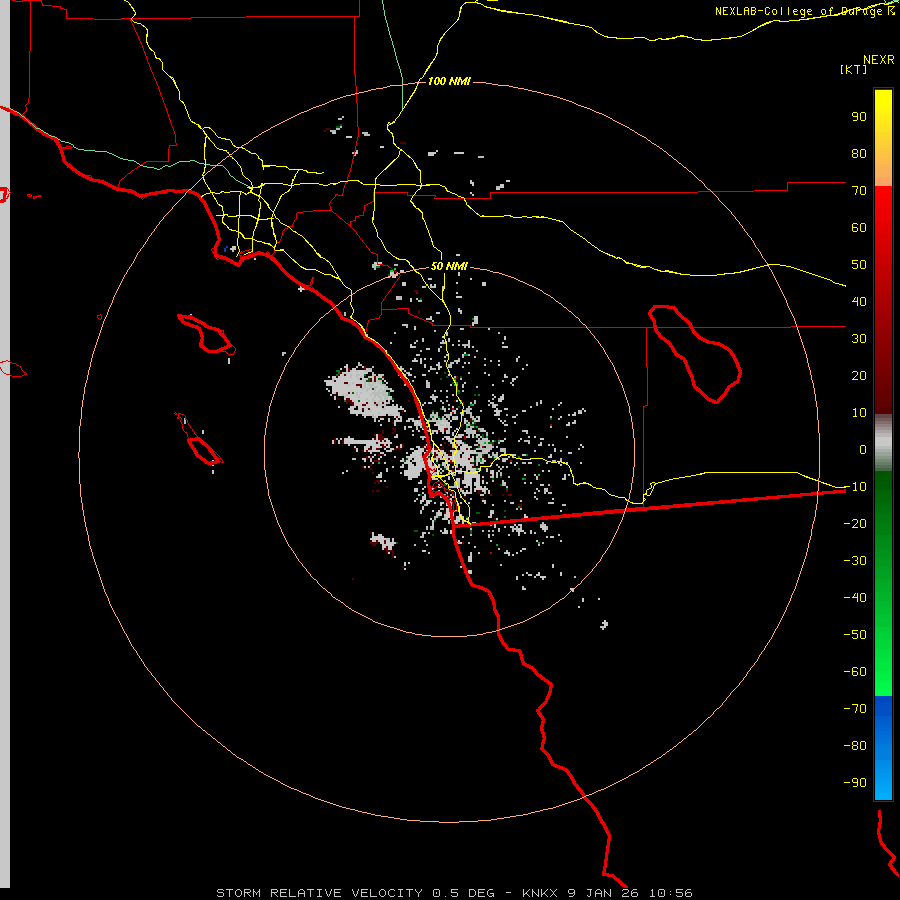
Task: Click the 50 value on the velocity scale
Action: tap(859, 265)
